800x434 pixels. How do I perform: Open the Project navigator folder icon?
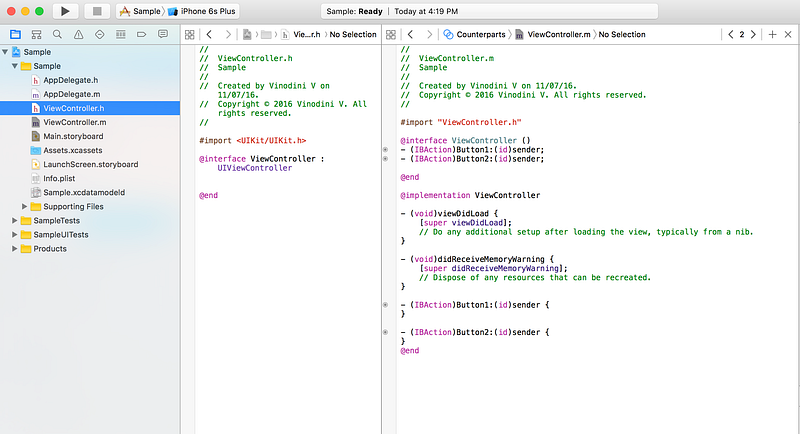click(x=15, y=35)
